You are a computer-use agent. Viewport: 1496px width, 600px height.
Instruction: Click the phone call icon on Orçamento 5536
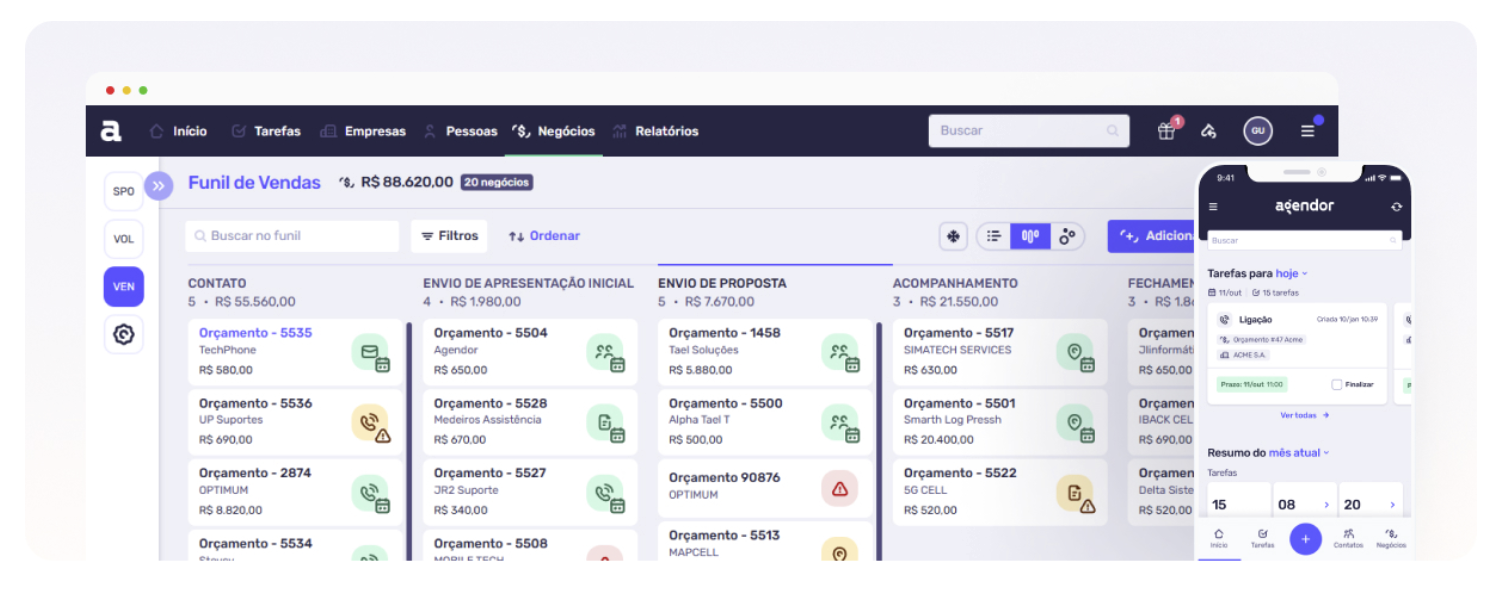tap(371, 424)
